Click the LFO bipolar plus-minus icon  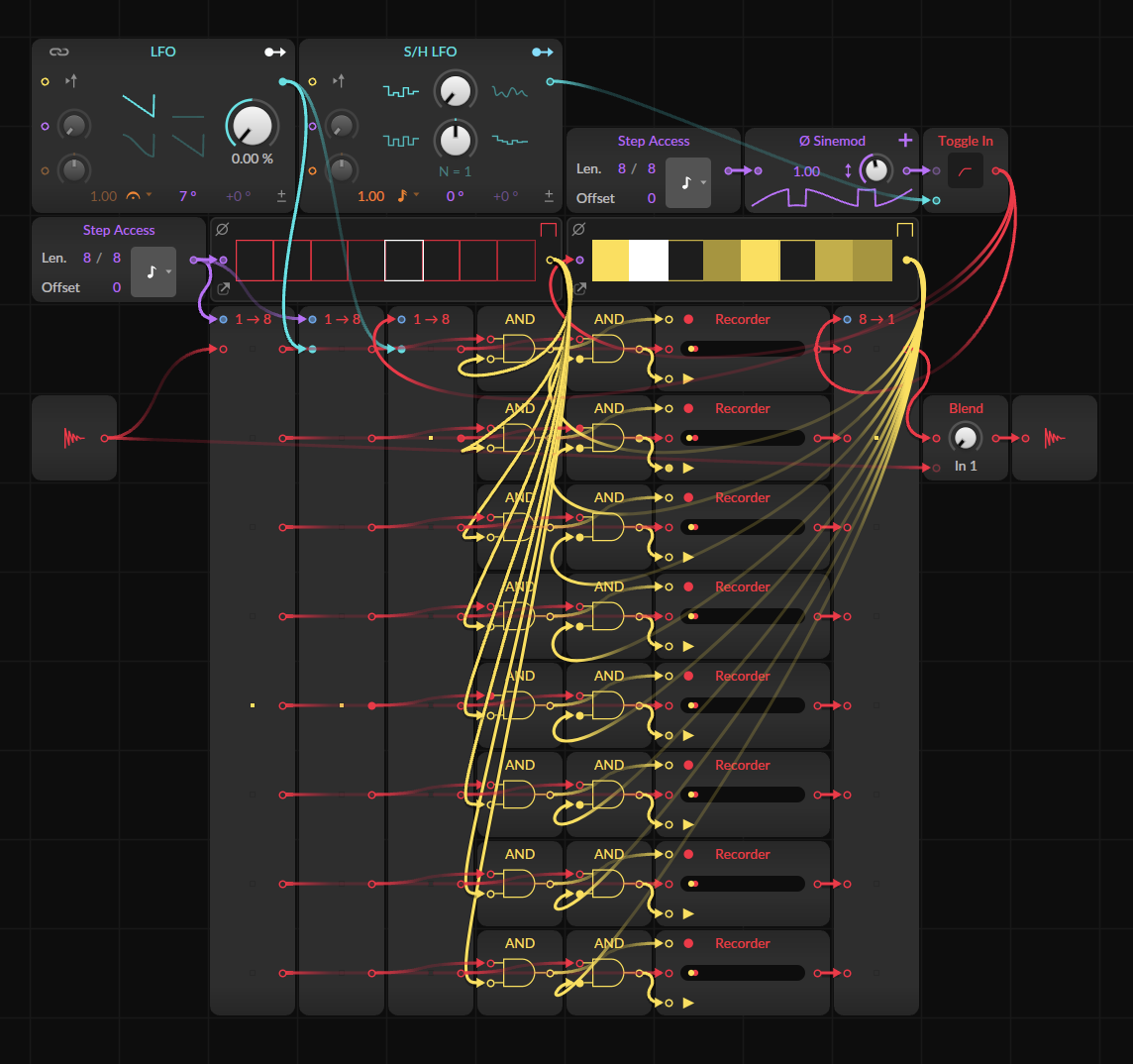tap(282, 196)
